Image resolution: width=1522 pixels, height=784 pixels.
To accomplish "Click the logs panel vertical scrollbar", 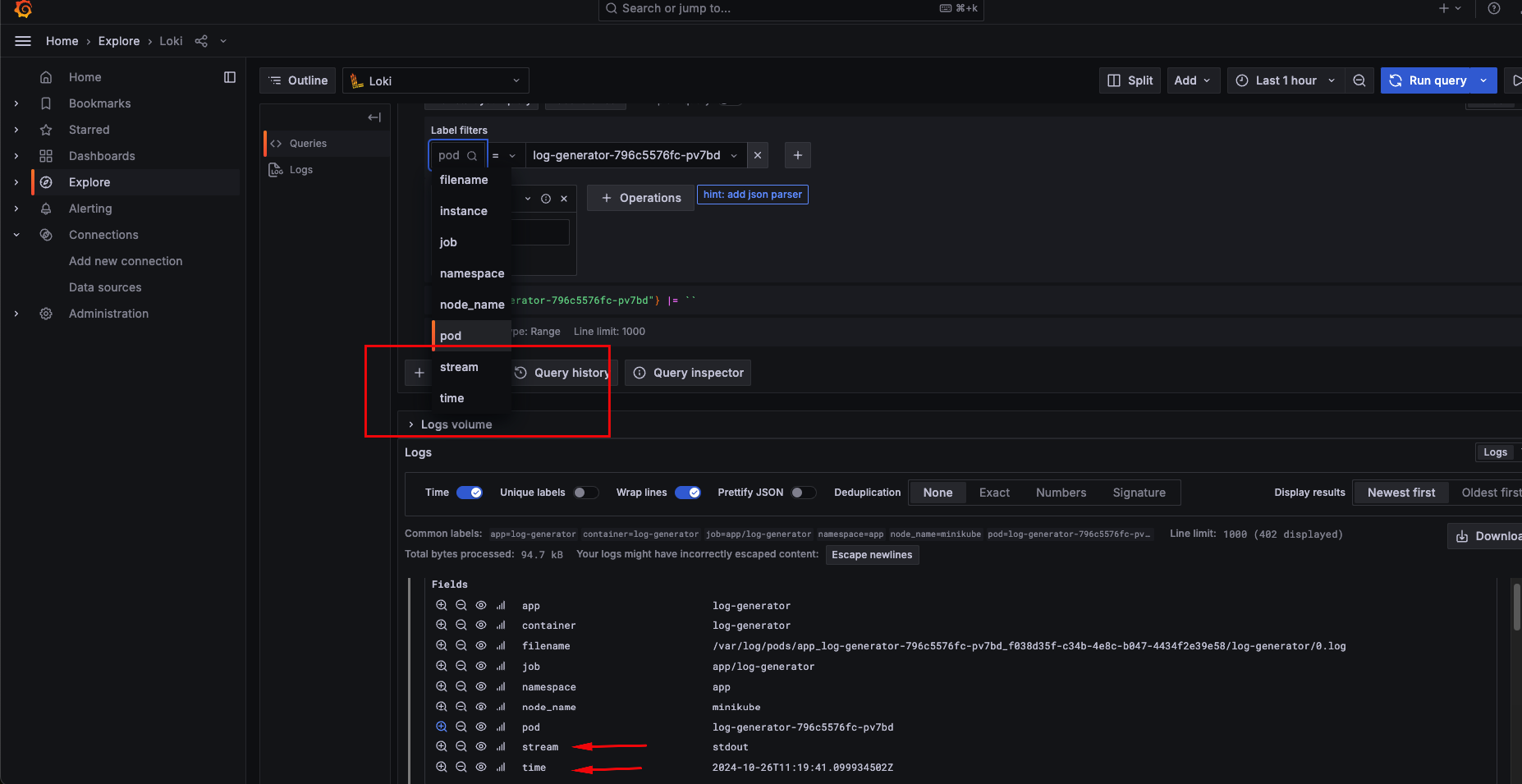I will coord(1516,607).
